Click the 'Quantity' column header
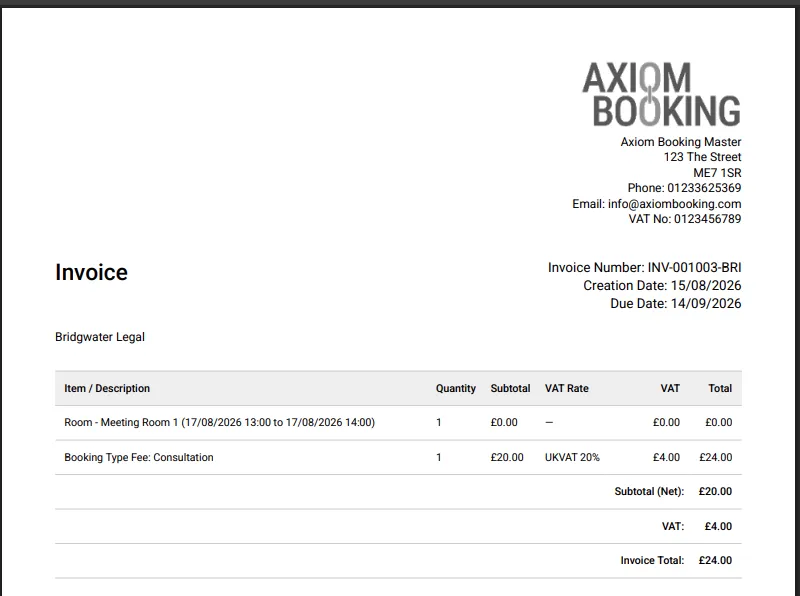The image size is (800, 596). [x=456, y=388]
